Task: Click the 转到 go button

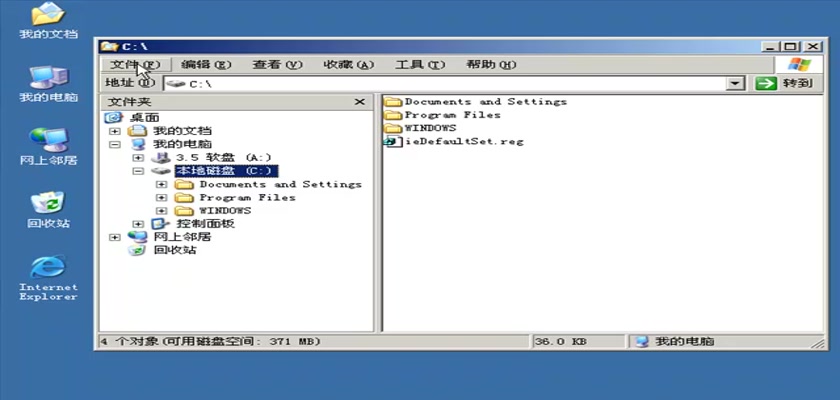Action: click(x=784, y=84)
